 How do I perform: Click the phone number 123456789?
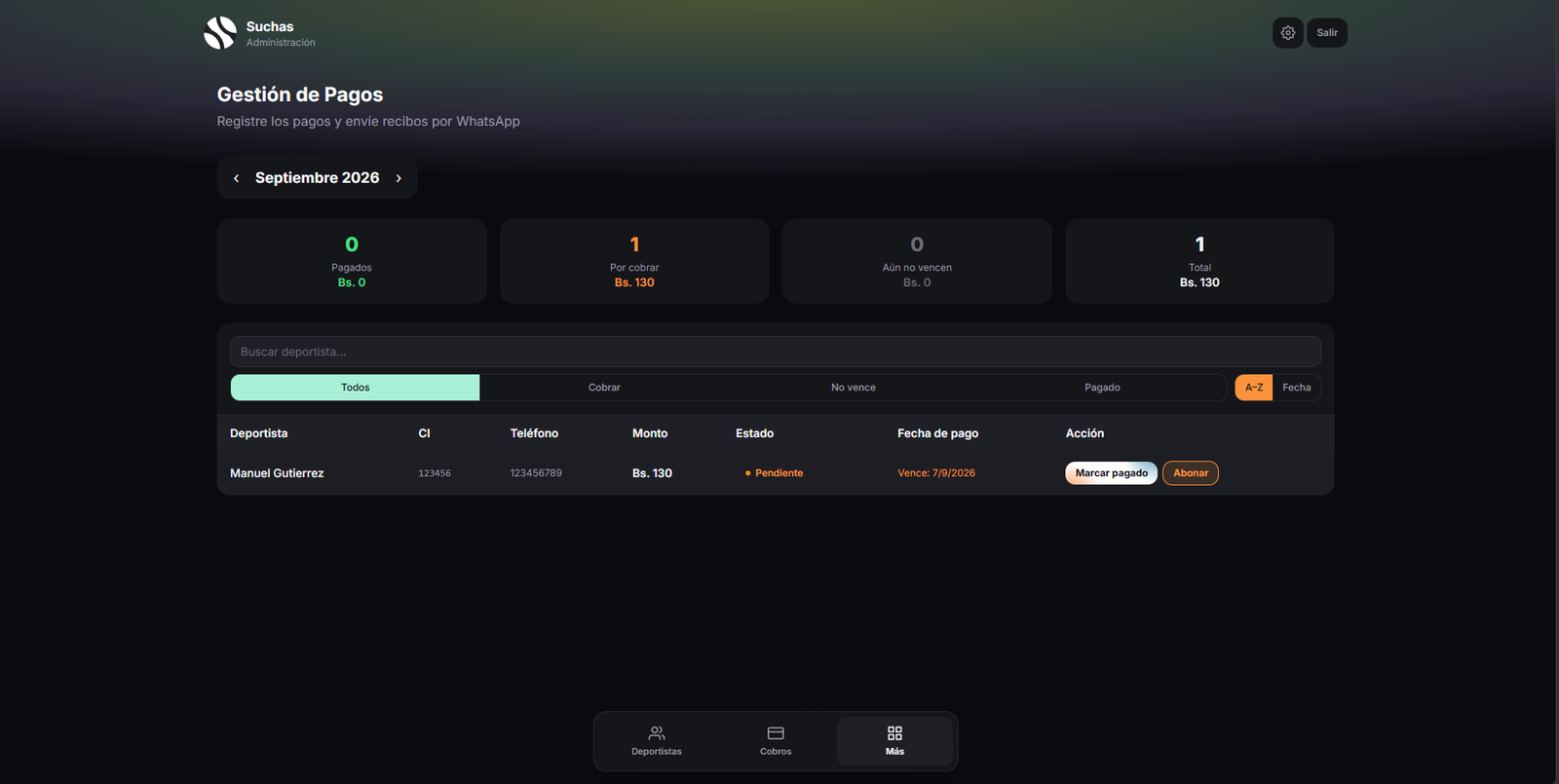pos(536,473)
